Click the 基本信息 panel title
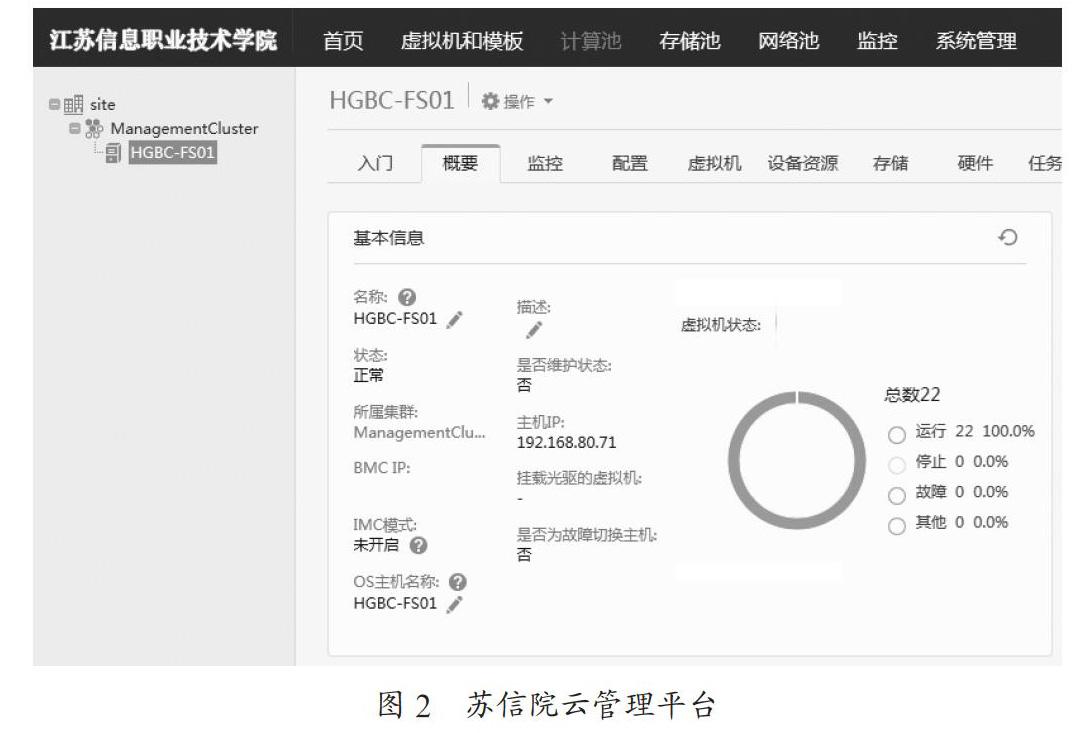Image resolution: width=1085 pixels, height=733 pixels. [388, 238]
